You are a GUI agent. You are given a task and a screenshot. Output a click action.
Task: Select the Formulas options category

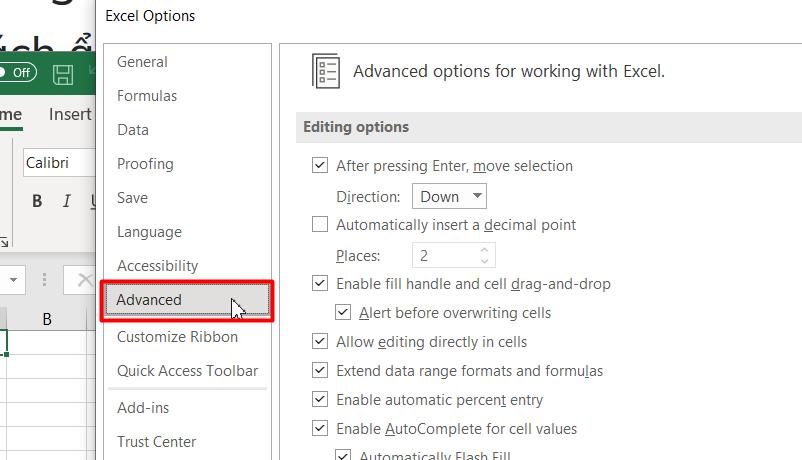point(147,96)
